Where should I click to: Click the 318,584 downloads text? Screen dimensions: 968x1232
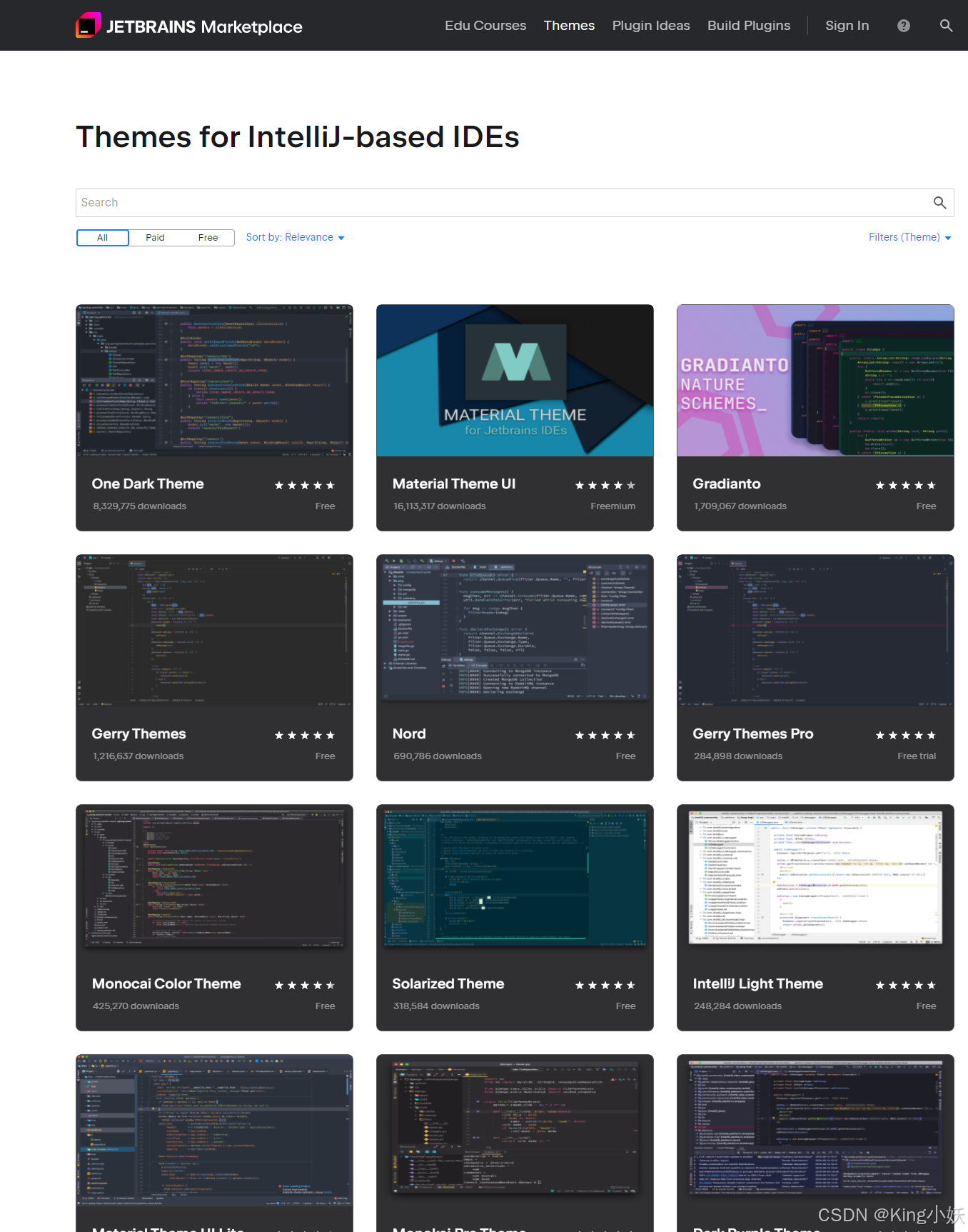pos(436,1006)
